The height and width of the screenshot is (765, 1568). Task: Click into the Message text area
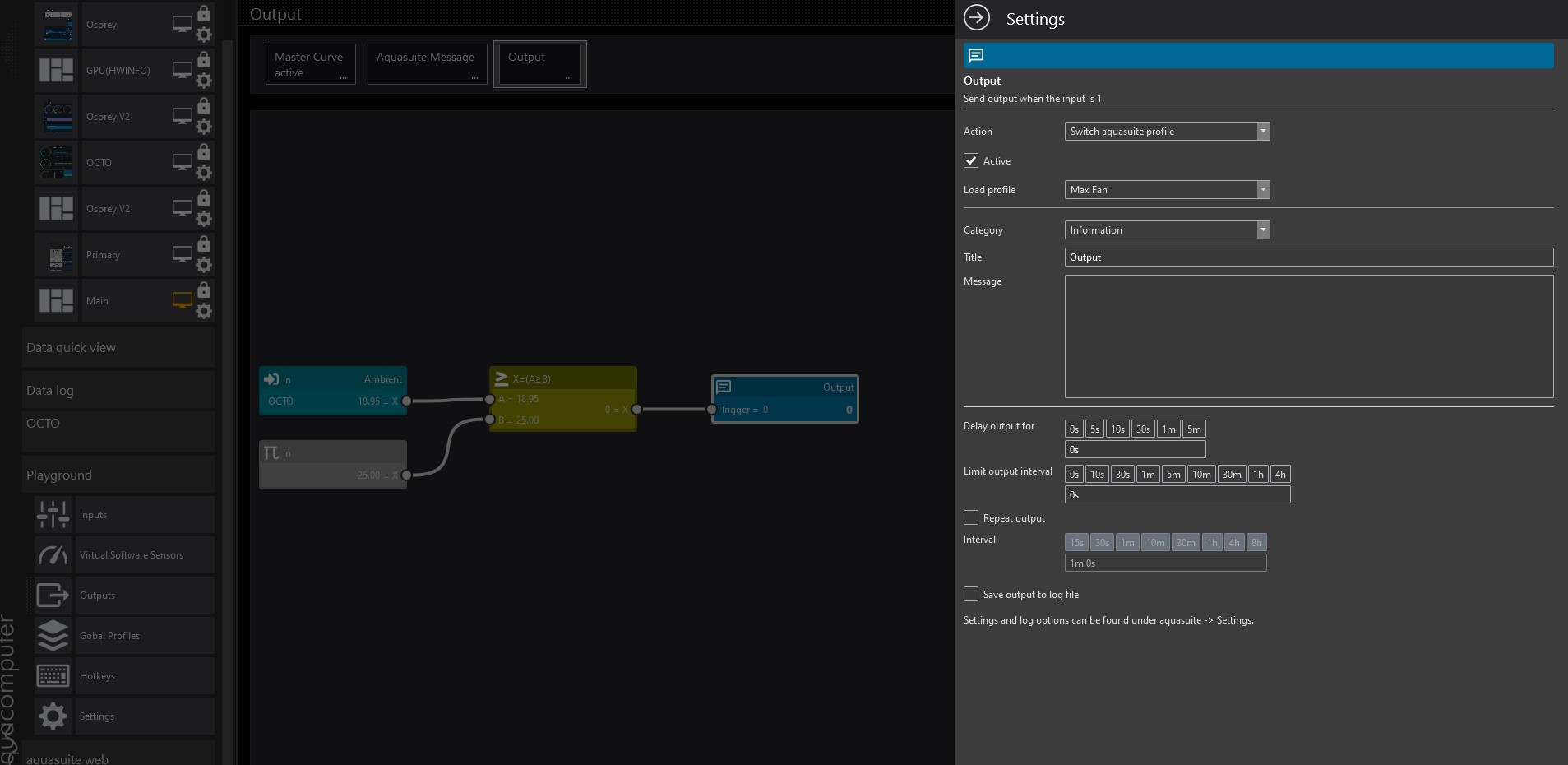click(x=1308, y=336)
